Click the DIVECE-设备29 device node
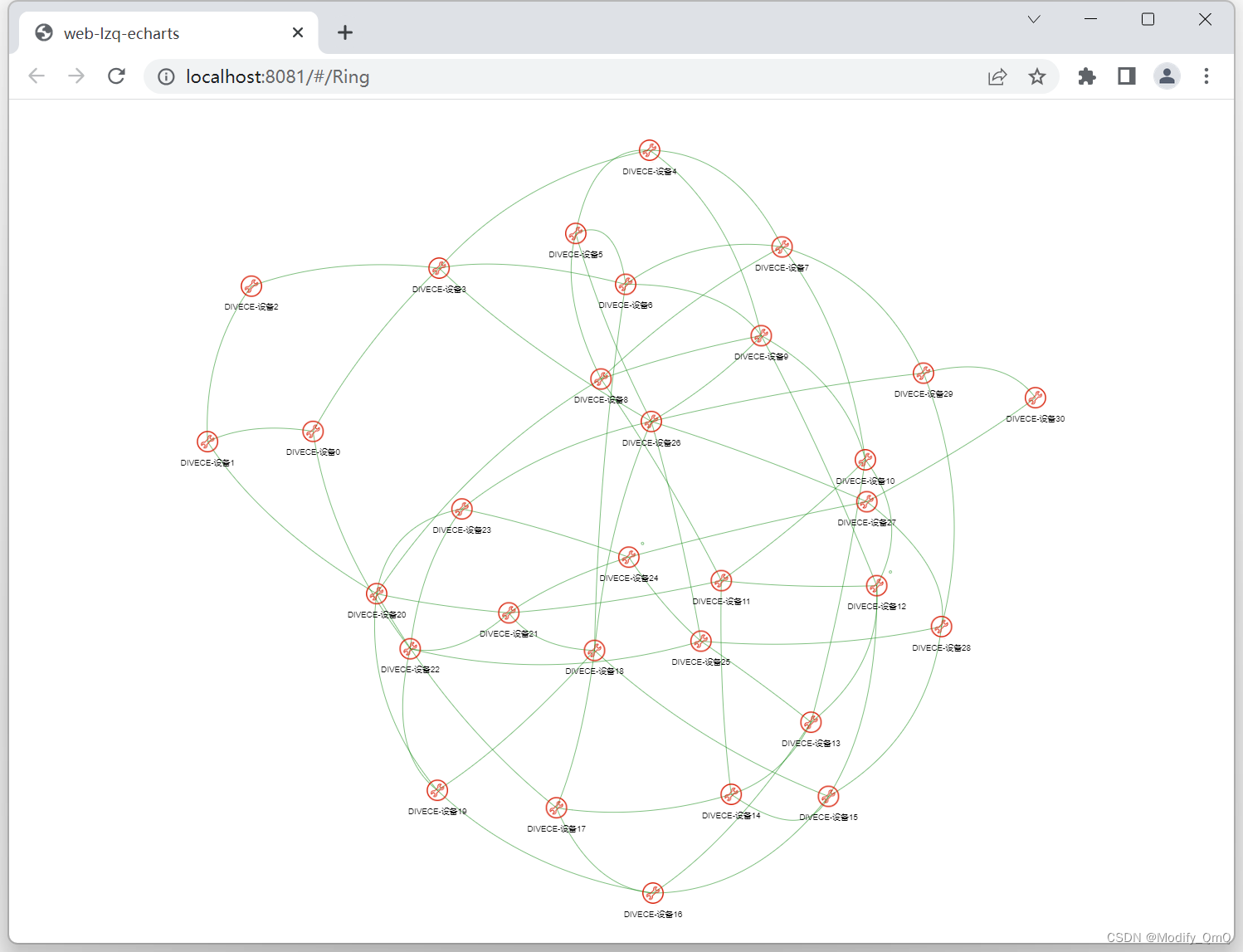The width and height of the screenshot is (1243, 952). pos(924,373)
